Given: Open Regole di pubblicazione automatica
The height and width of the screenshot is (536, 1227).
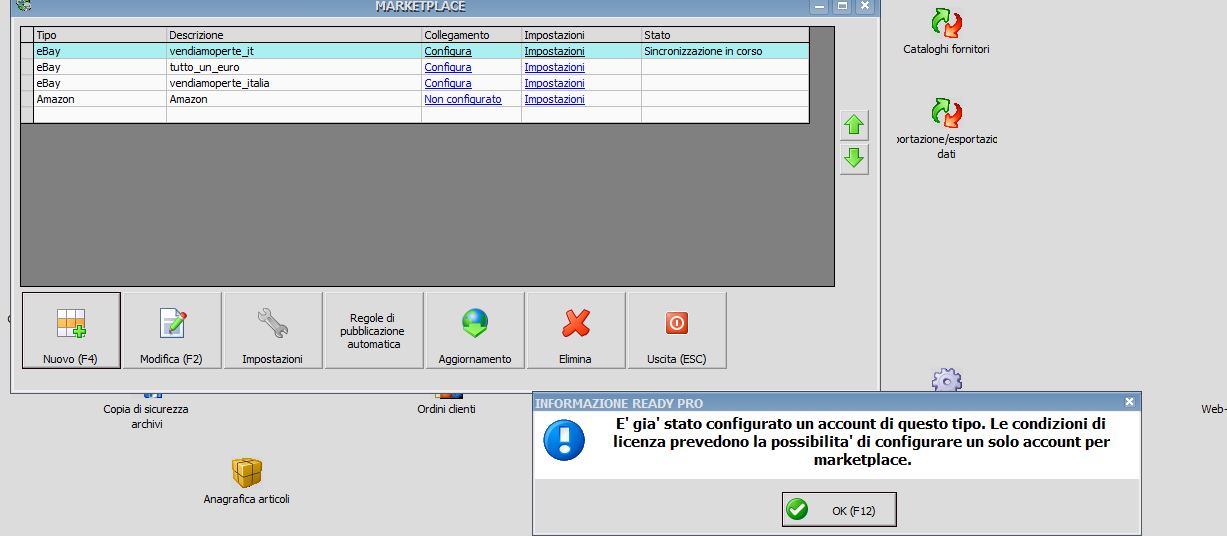Looking at the screenshot, I should [374, 331].
